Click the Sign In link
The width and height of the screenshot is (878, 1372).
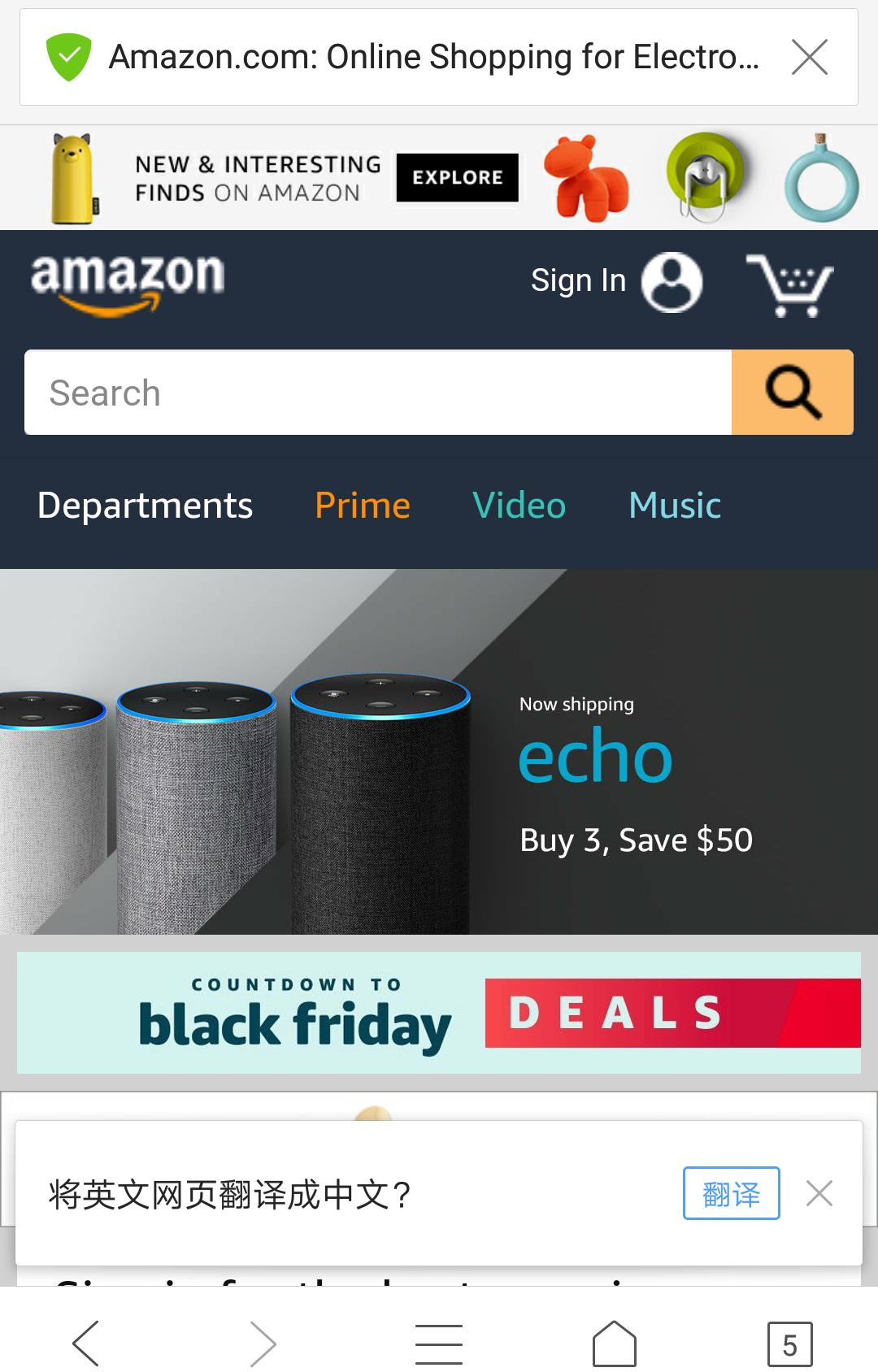[x=578, y=280]
